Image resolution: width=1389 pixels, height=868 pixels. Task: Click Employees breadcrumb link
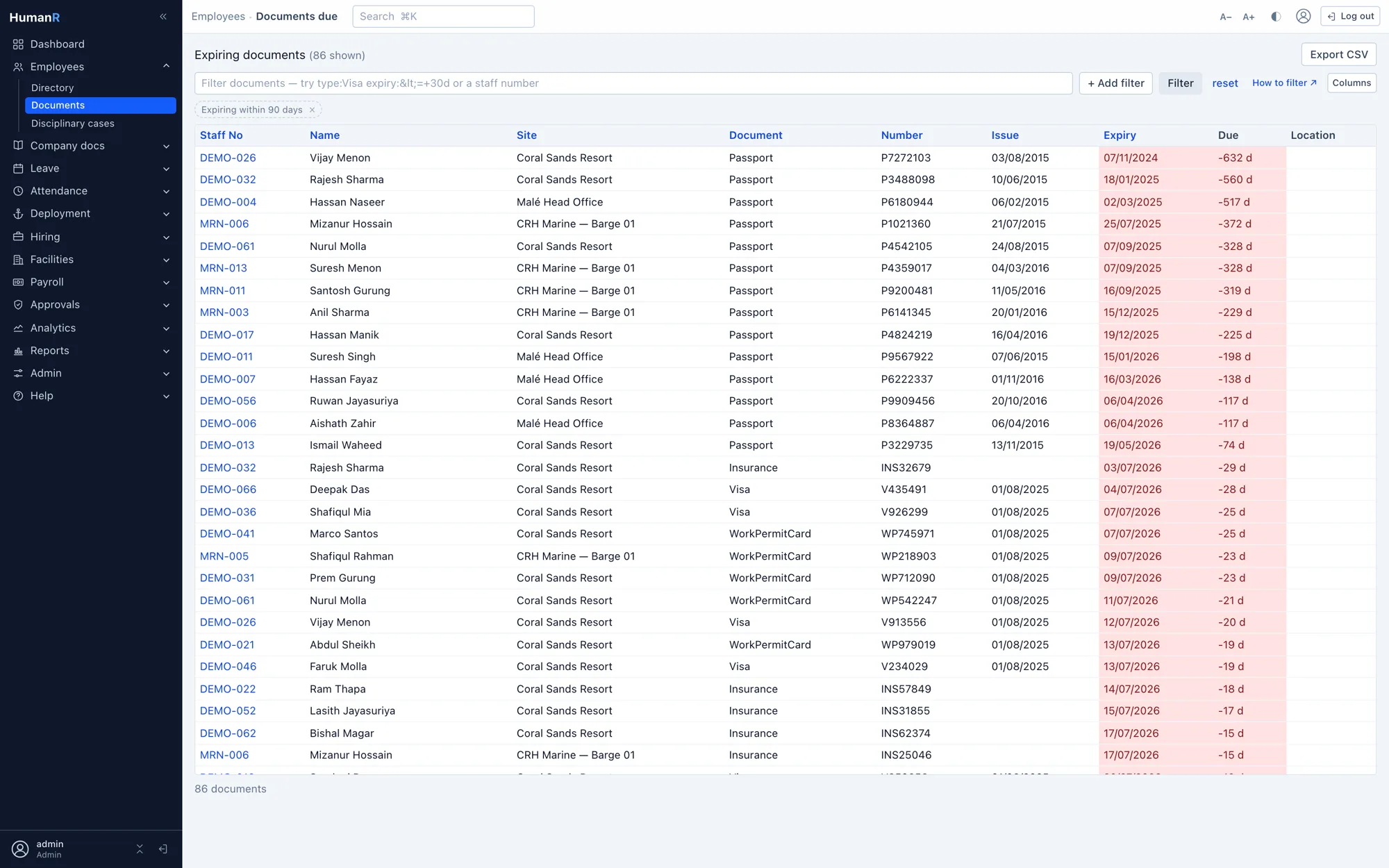[218, 17]
